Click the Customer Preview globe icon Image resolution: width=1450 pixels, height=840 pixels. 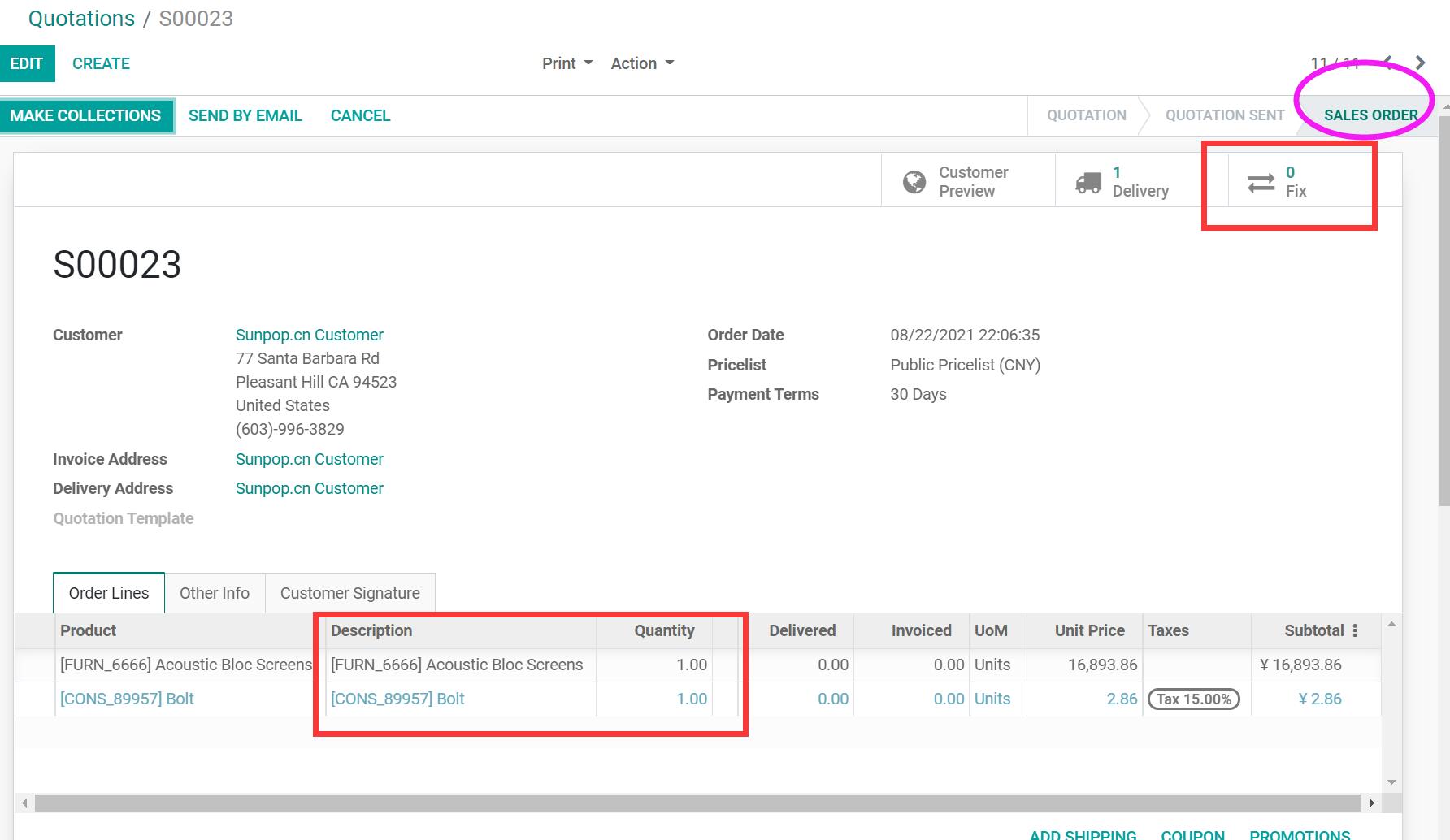[x=914, y=182]
